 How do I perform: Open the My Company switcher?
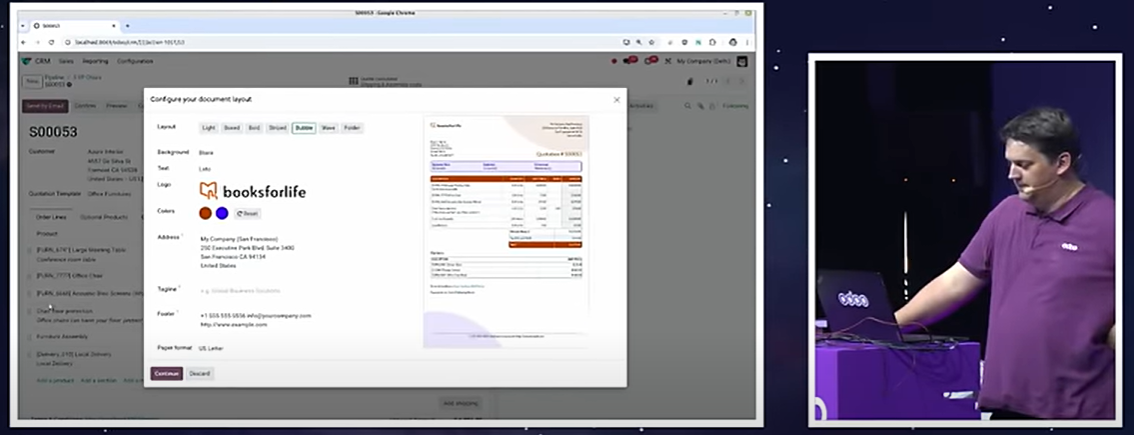click(x=704, y=62)
